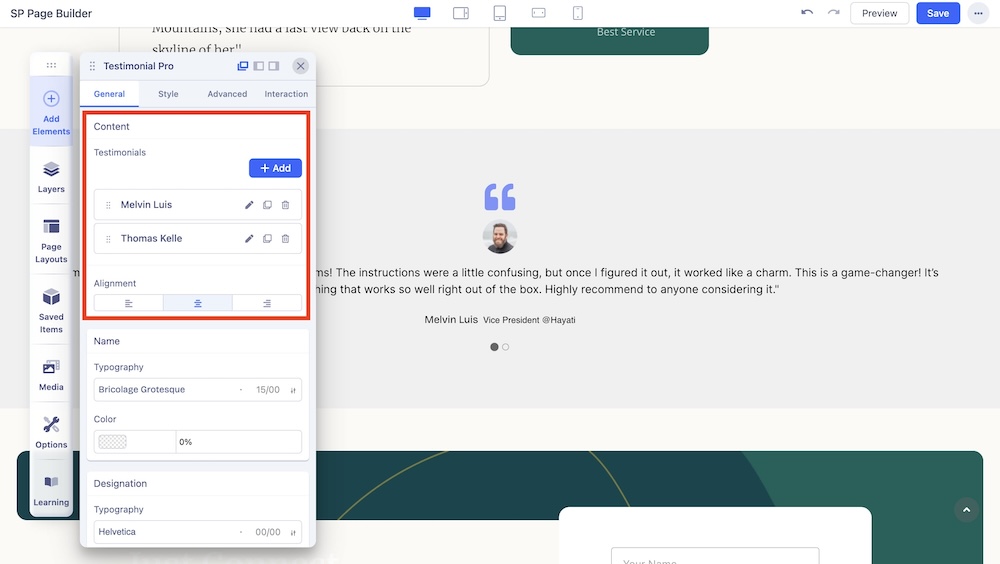Open the Name color swatch
The width and height of the screenshot is (1000, 564).
(x=113, y=442)
